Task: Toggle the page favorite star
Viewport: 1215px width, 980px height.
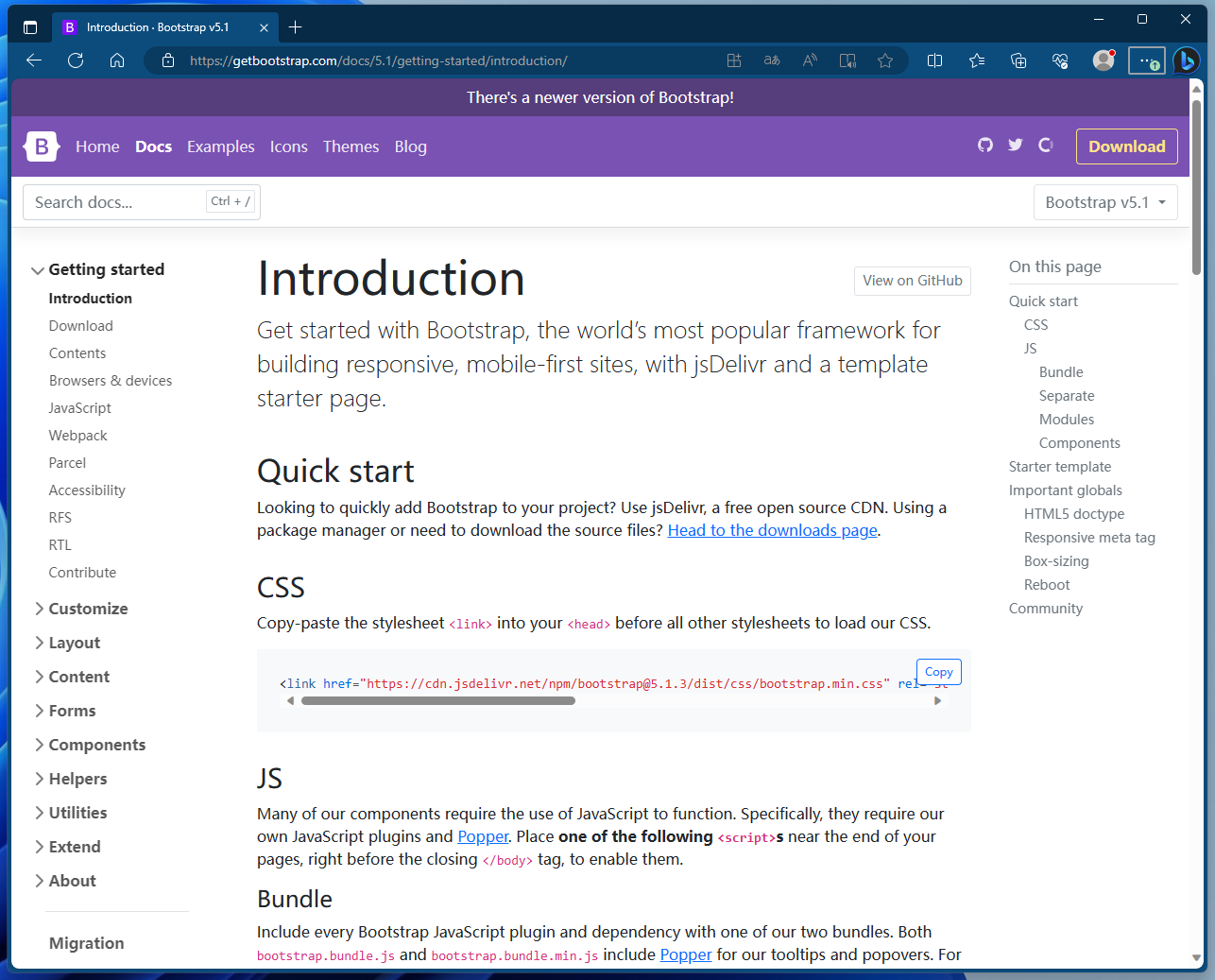Action: click(x=885, y=60)
